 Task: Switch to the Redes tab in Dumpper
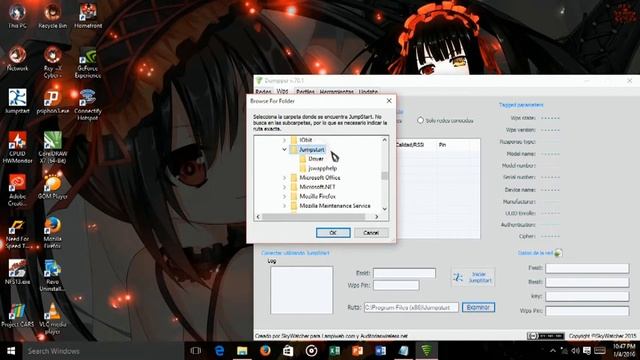click(x=263, y=91)
